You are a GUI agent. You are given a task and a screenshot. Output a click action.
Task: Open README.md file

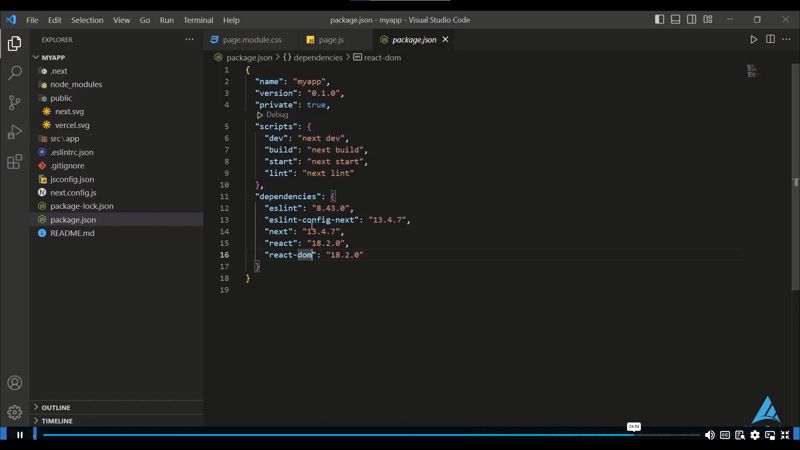117,233
